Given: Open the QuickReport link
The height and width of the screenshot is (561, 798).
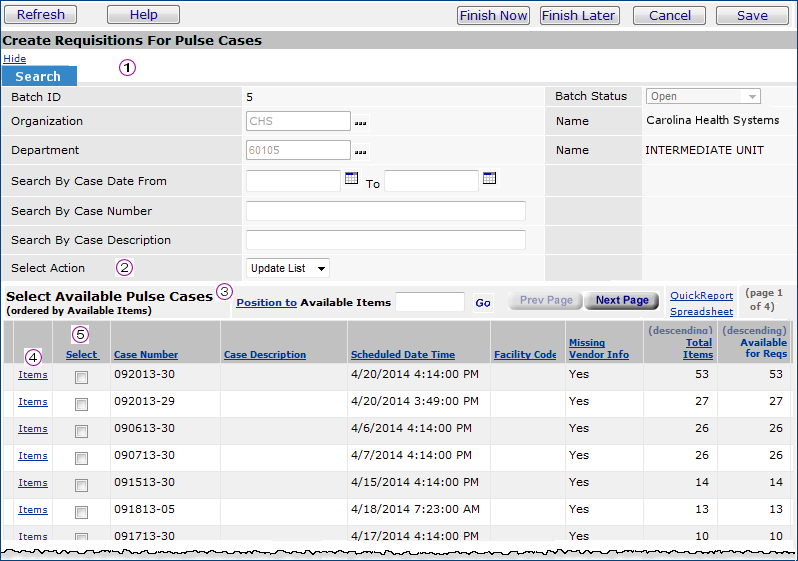Looking at the screenshot, I should point(701,295).
